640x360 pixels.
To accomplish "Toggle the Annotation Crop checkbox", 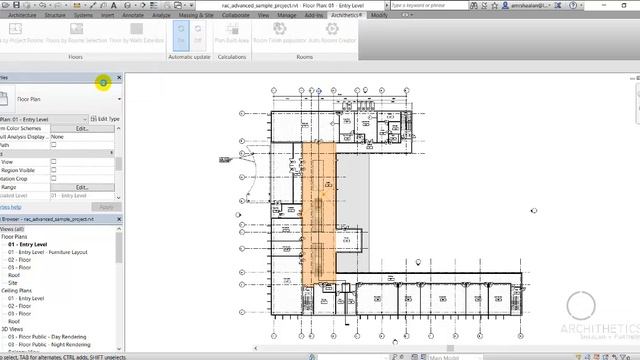I will (x=53, y=178).
